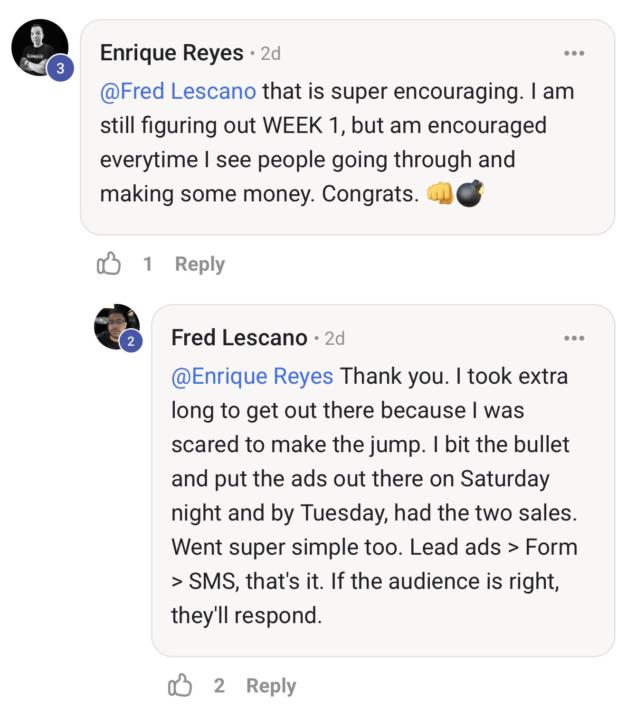Like Enrique Reyes's comment with thumbs-up
The image size is (627, 720).
pyautogui.click(x=108, y=264)
